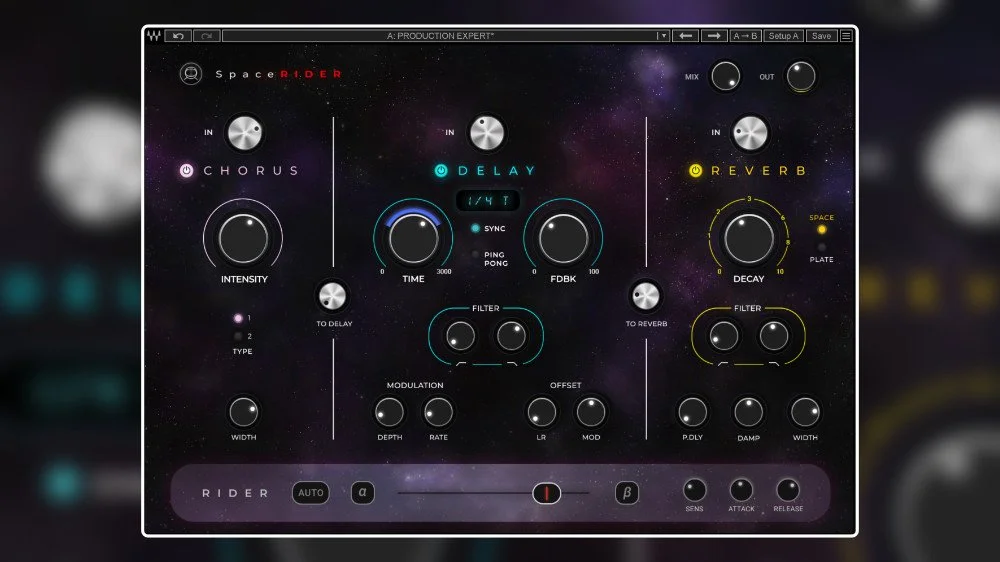
Task: Click the rider Release knob
Action: pos(788,490)
